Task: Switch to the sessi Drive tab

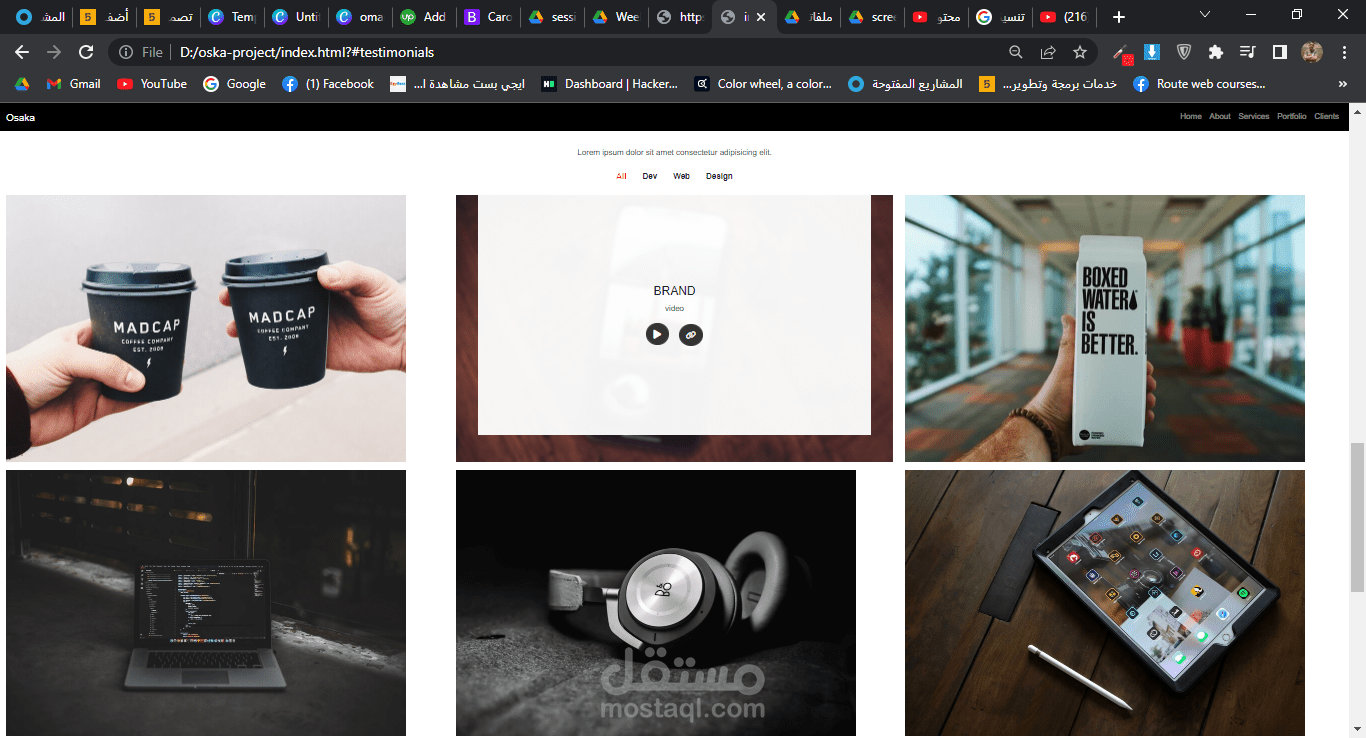Action: [552, 17]
